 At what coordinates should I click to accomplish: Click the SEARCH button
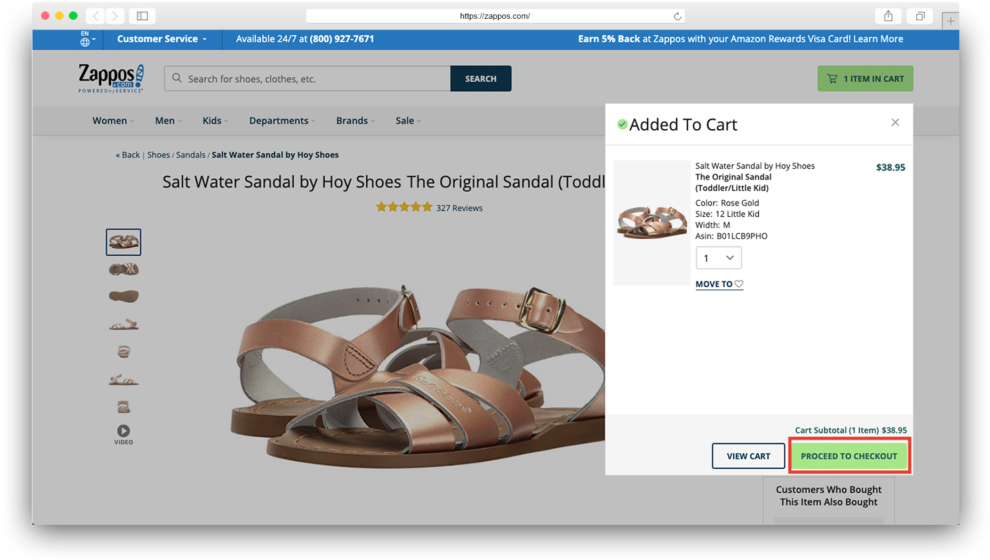[480, 78]
